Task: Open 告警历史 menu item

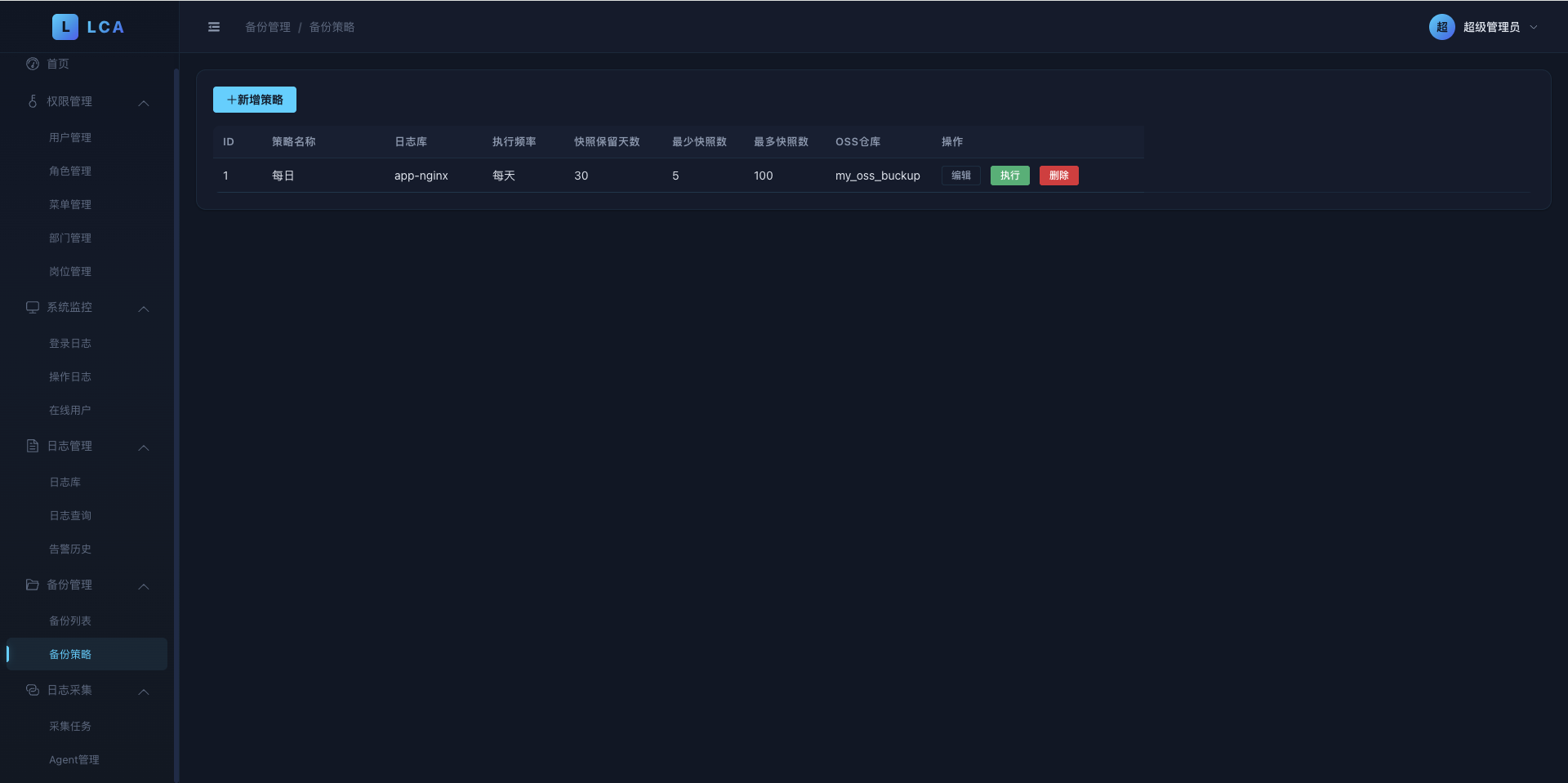Action: coord(70,549)
